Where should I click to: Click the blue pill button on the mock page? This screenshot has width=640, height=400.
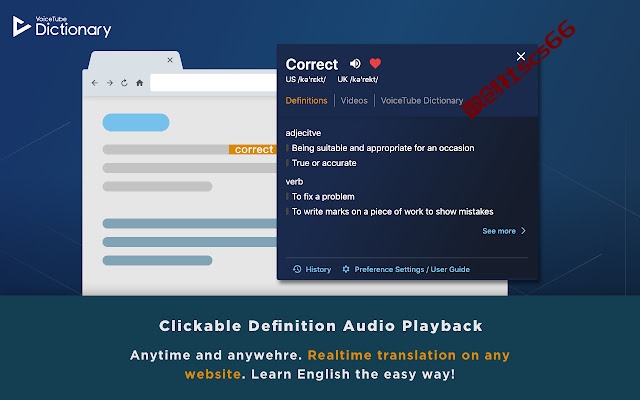coord(136,122)
